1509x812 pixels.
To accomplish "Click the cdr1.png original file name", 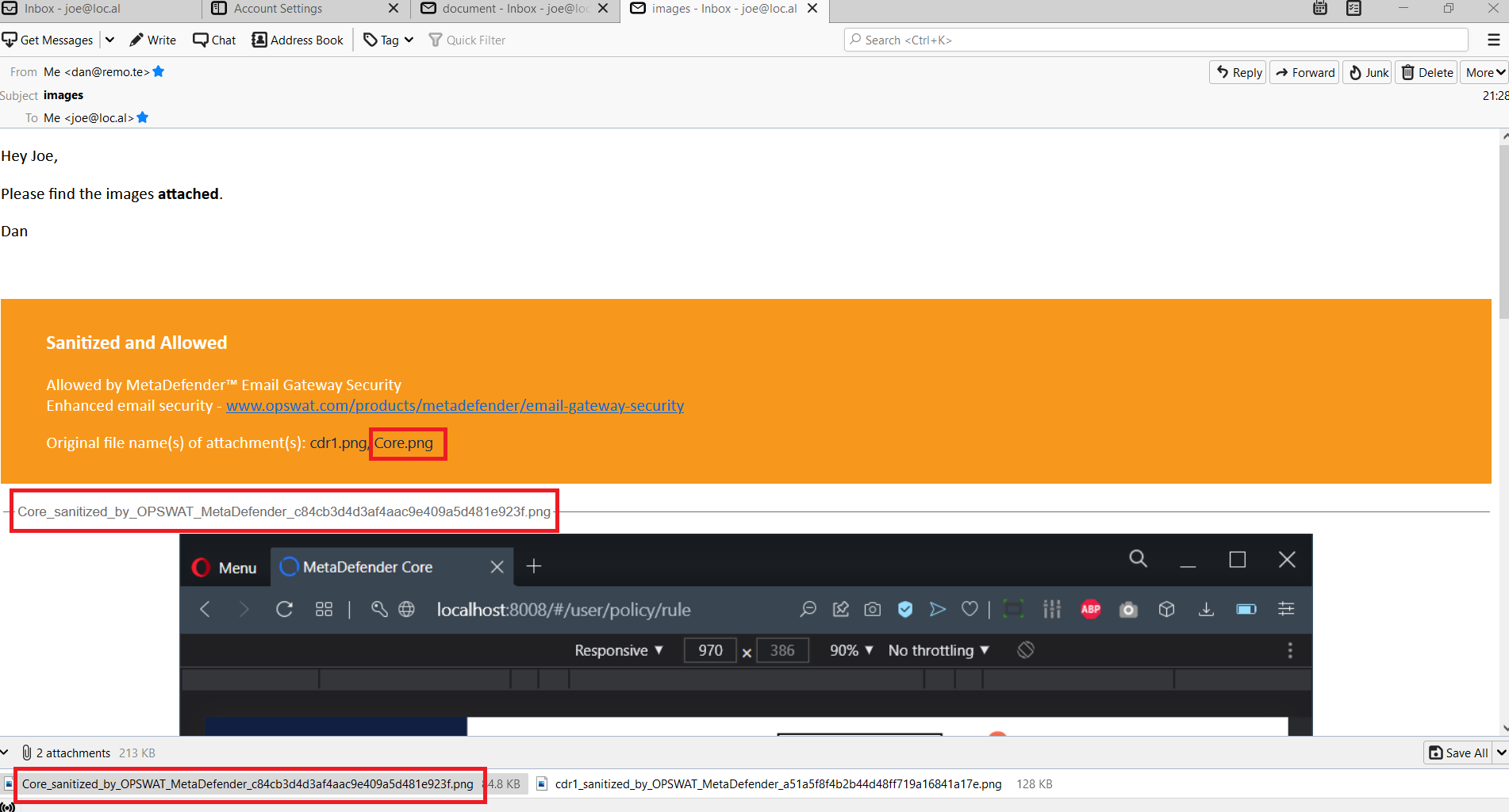I will pos(338,442).
